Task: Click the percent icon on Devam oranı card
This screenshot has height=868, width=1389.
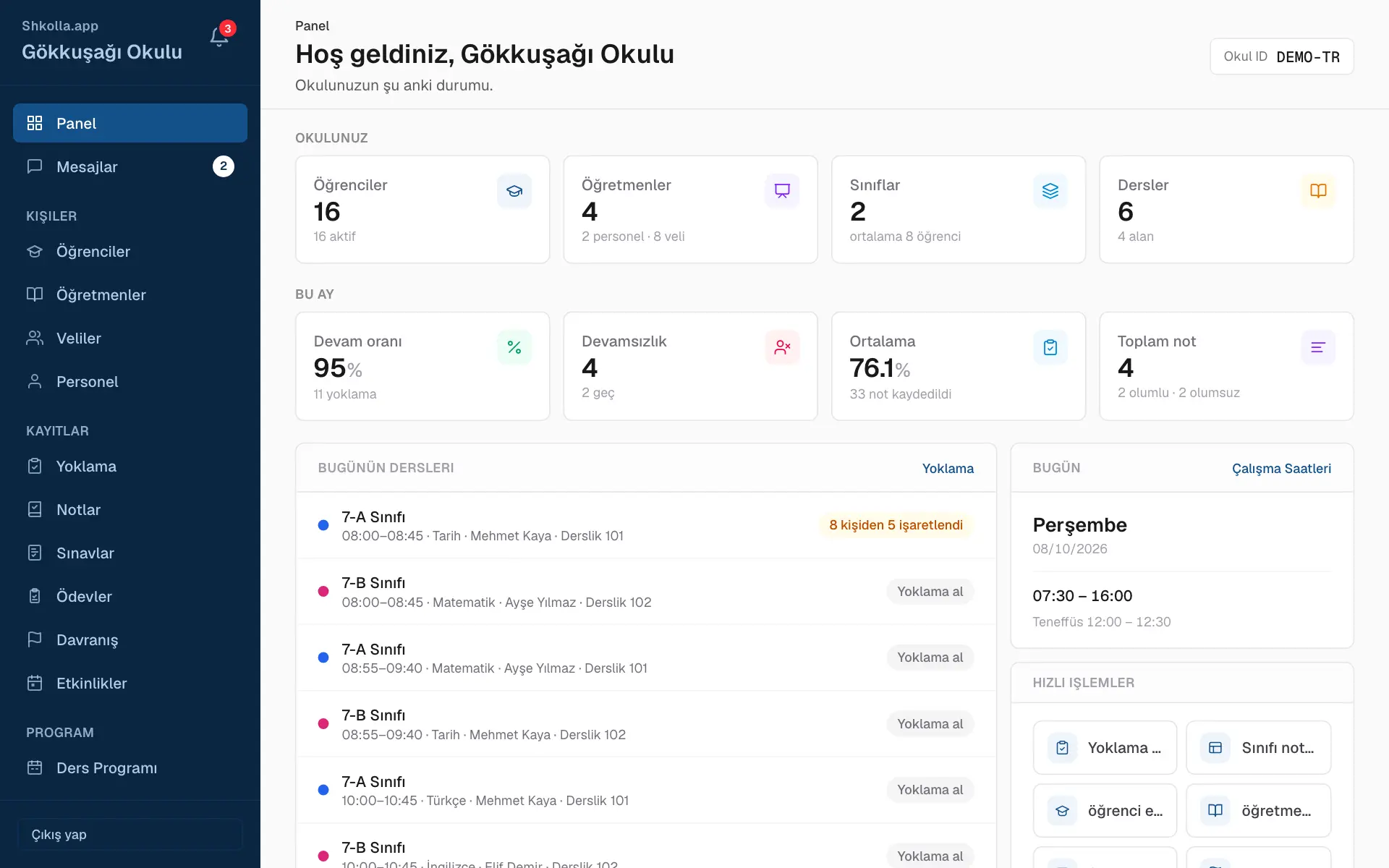Action: [x=514, y=347]
